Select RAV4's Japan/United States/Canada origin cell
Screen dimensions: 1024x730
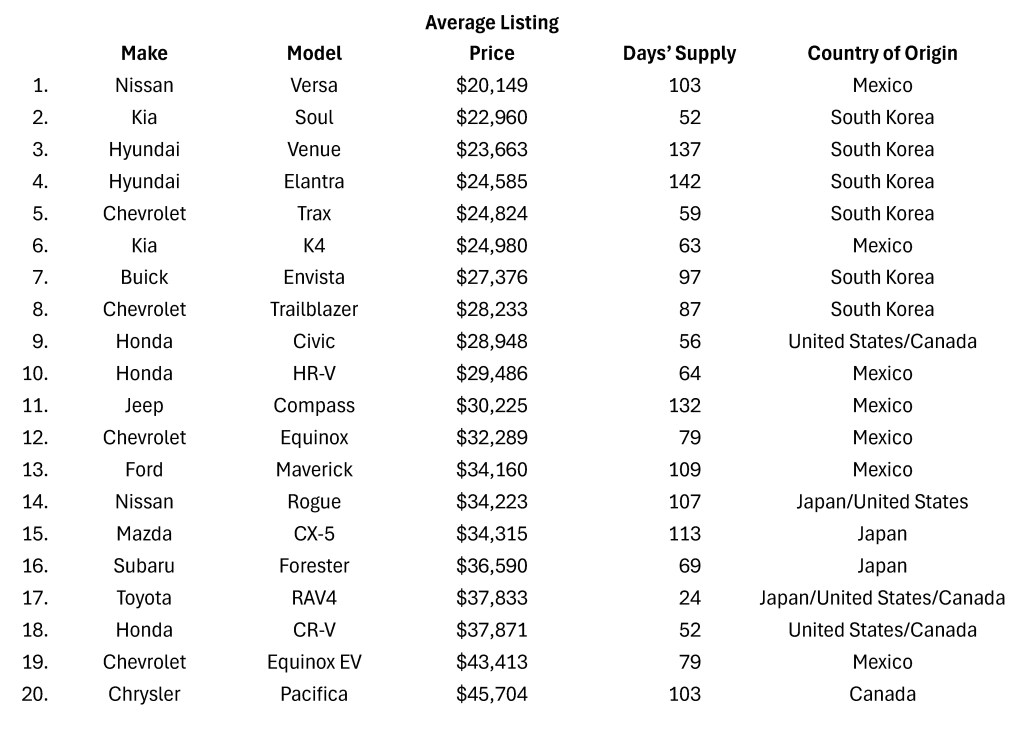tap(882, 598)
